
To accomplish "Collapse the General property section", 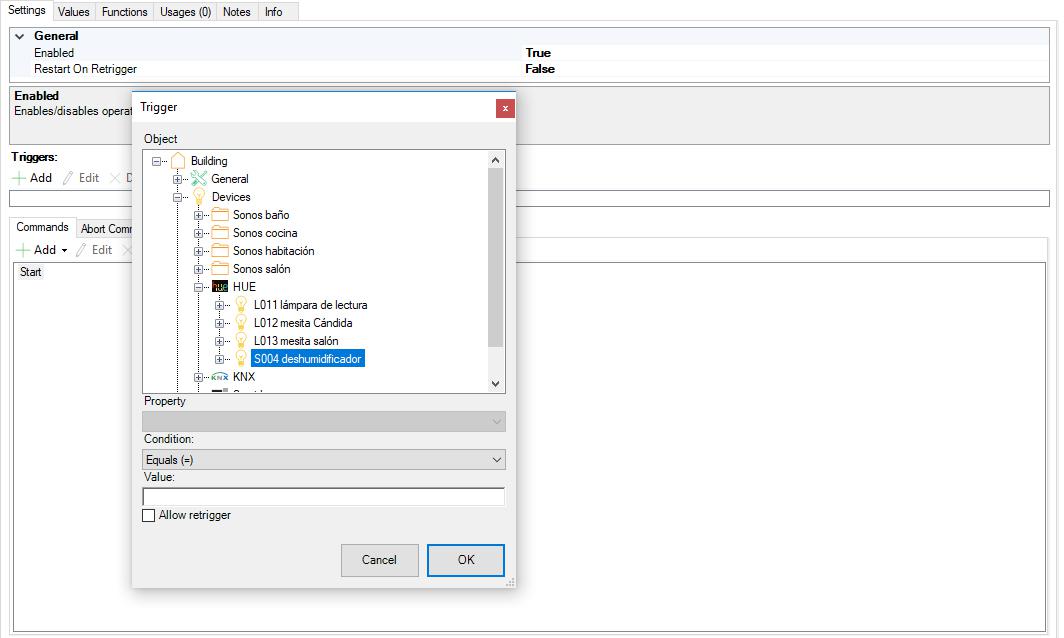I will click(19, 36).
